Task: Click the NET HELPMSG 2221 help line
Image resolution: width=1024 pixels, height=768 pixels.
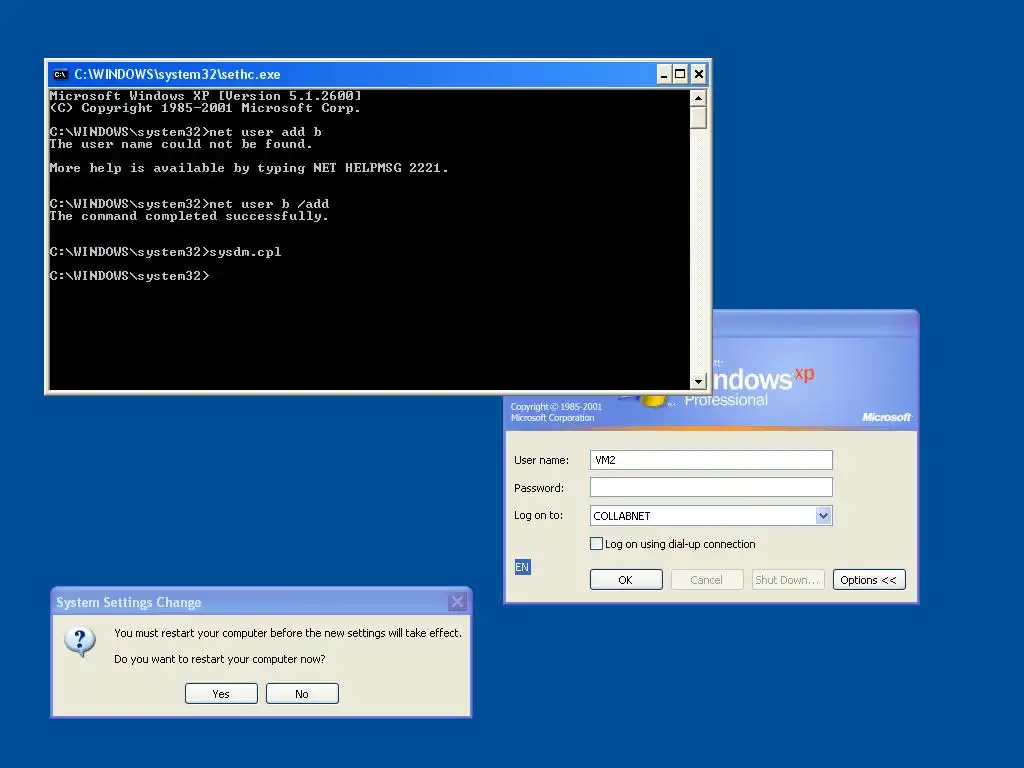Action: tap(249, 168)
